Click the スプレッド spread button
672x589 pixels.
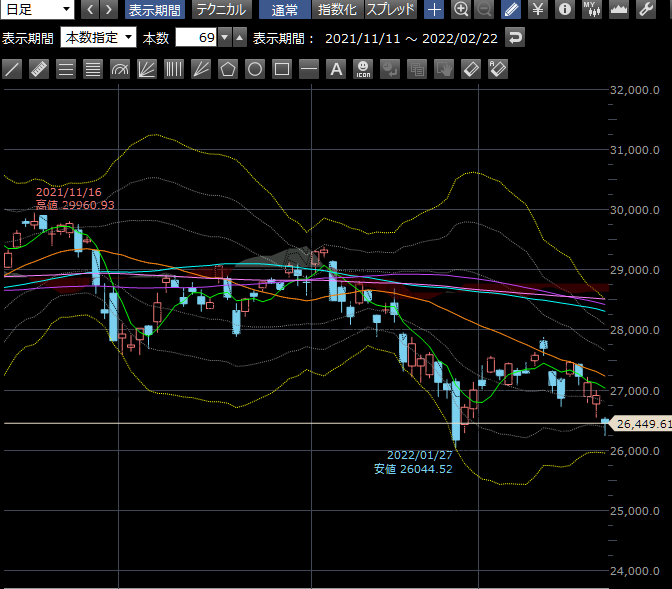[391, 10]
